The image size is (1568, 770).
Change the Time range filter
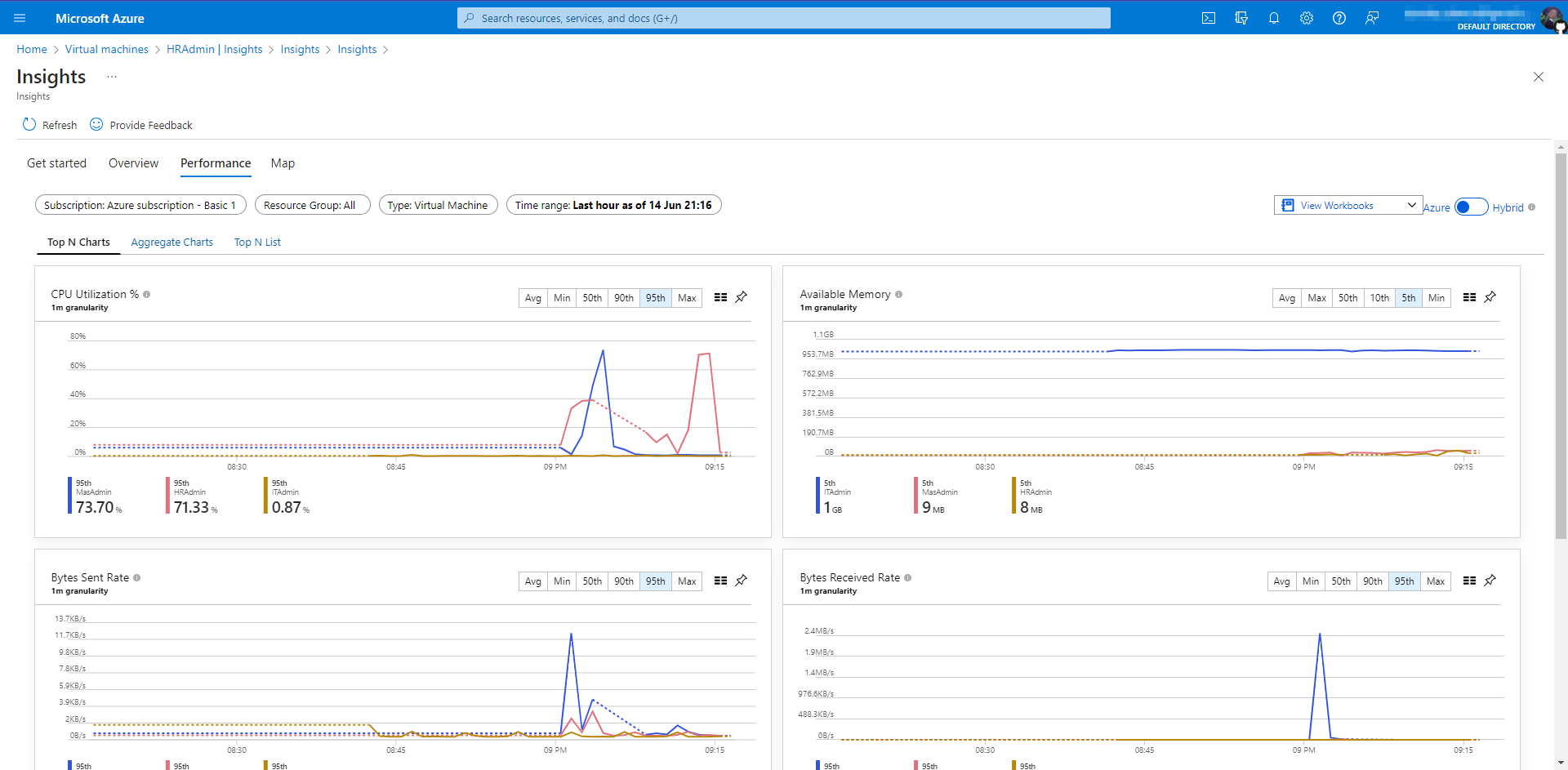[x=613, y=205]
